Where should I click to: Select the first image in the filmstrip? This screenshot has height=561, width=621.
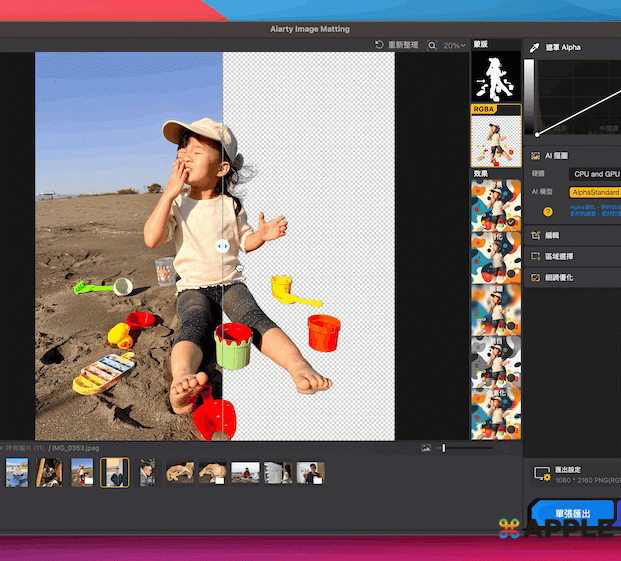[16, 472]
